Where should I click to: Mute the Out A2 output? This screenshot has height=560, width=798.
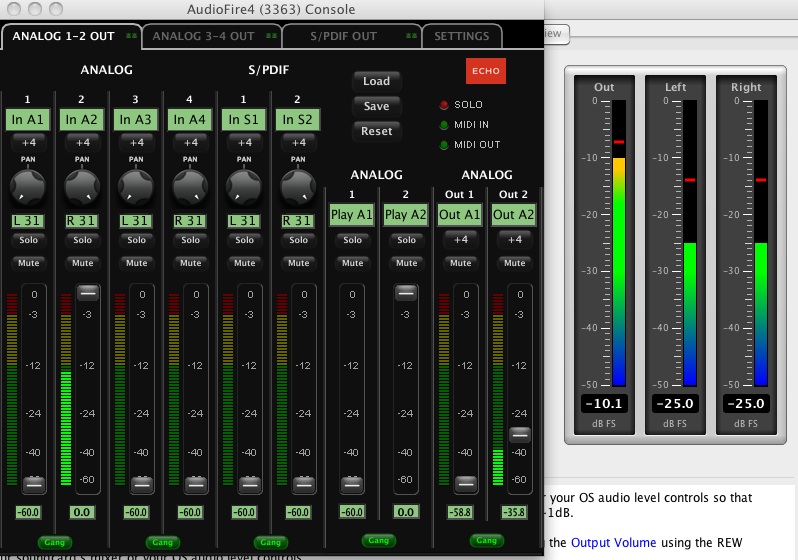(514, 263)
